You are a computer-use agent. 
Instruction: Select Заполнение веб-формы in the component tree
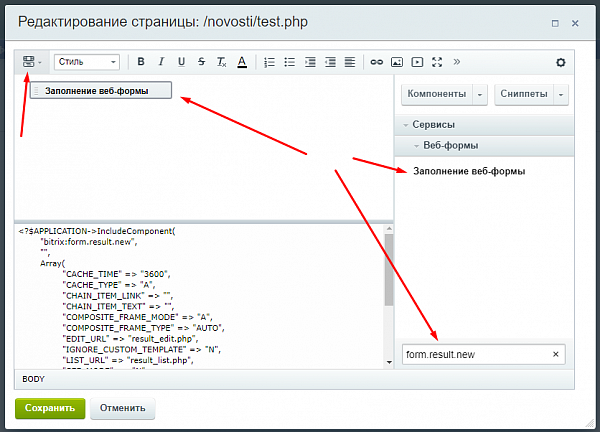[x=469, y=171]
